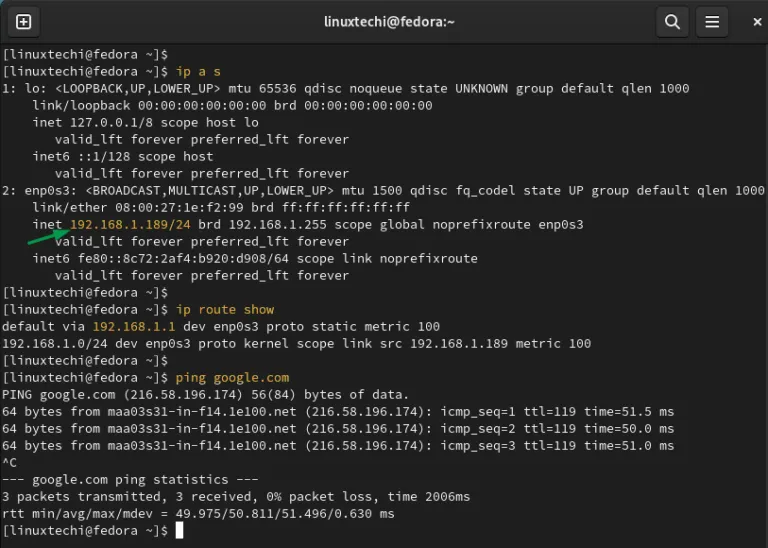Click the highlighted IP 192.168.1.189/24

(x=130, y=224)
